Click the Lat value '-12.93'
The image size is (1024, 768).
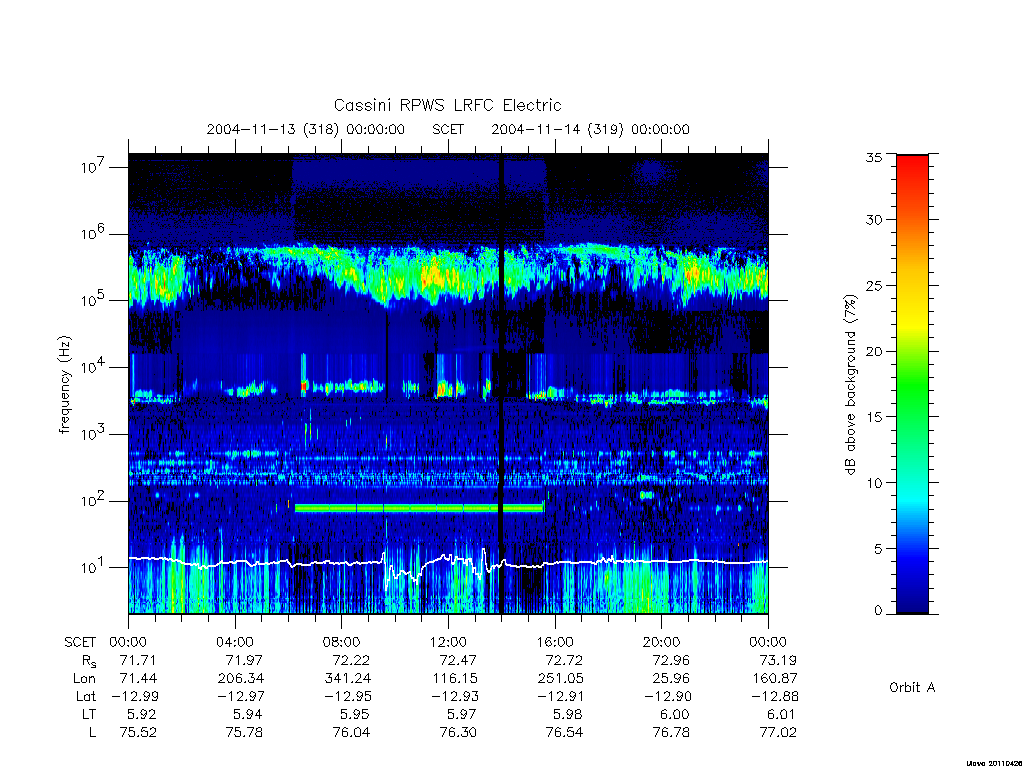(453, 696)
